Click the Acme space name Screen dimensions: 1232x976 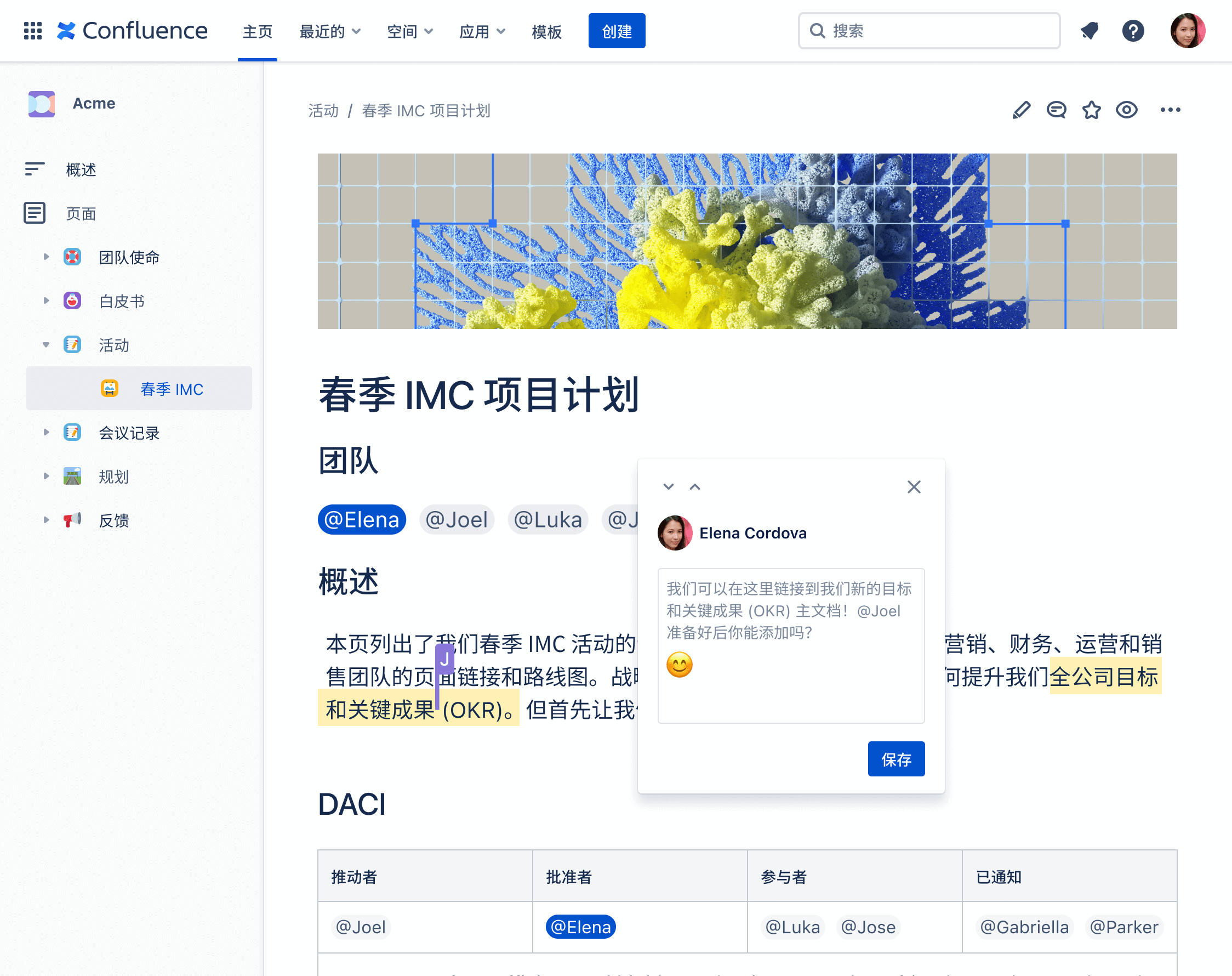pyautogui.click(x=94, y=104)
